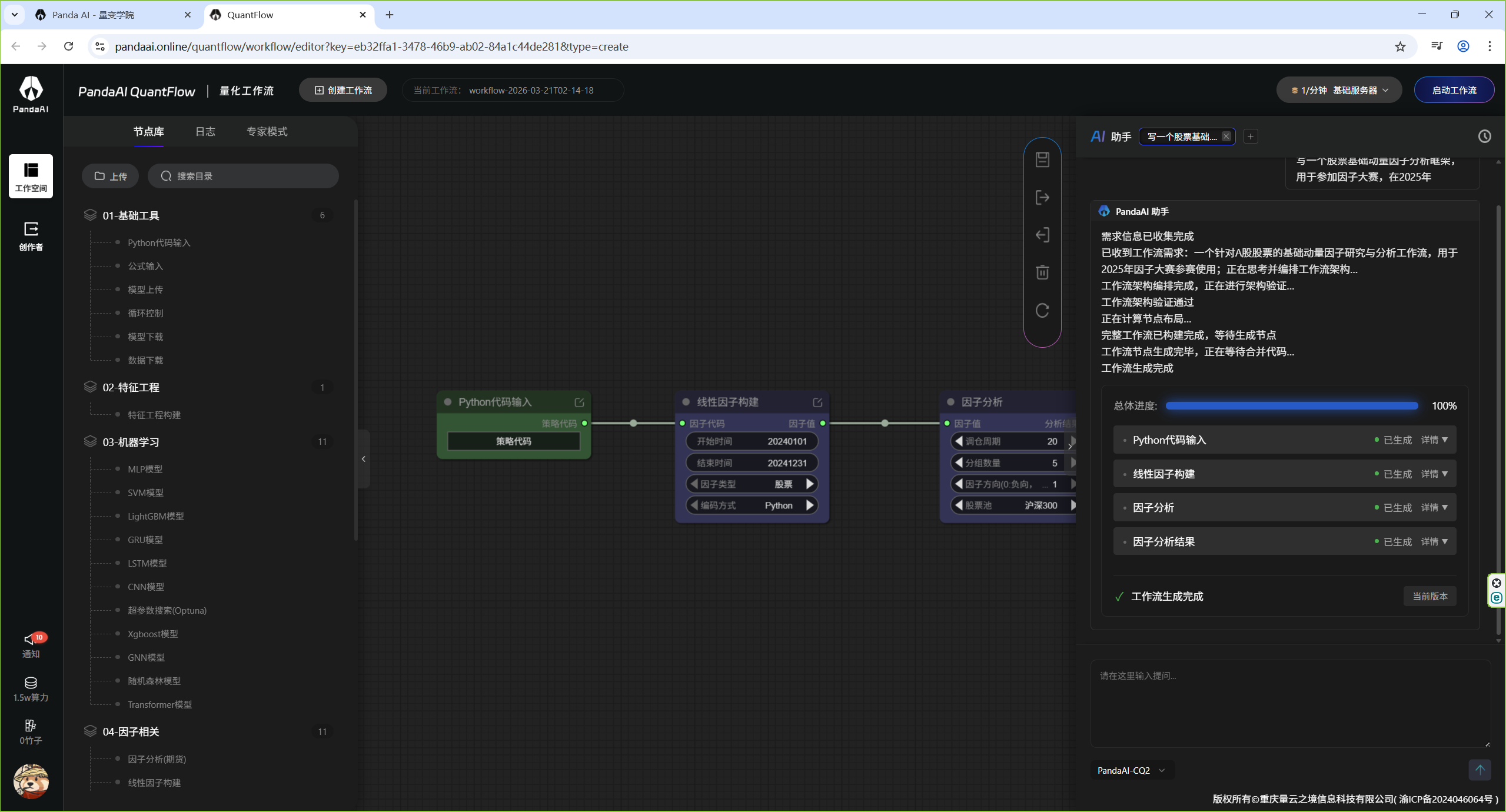Click the assistant prompt input box

tap(1290, 704)
